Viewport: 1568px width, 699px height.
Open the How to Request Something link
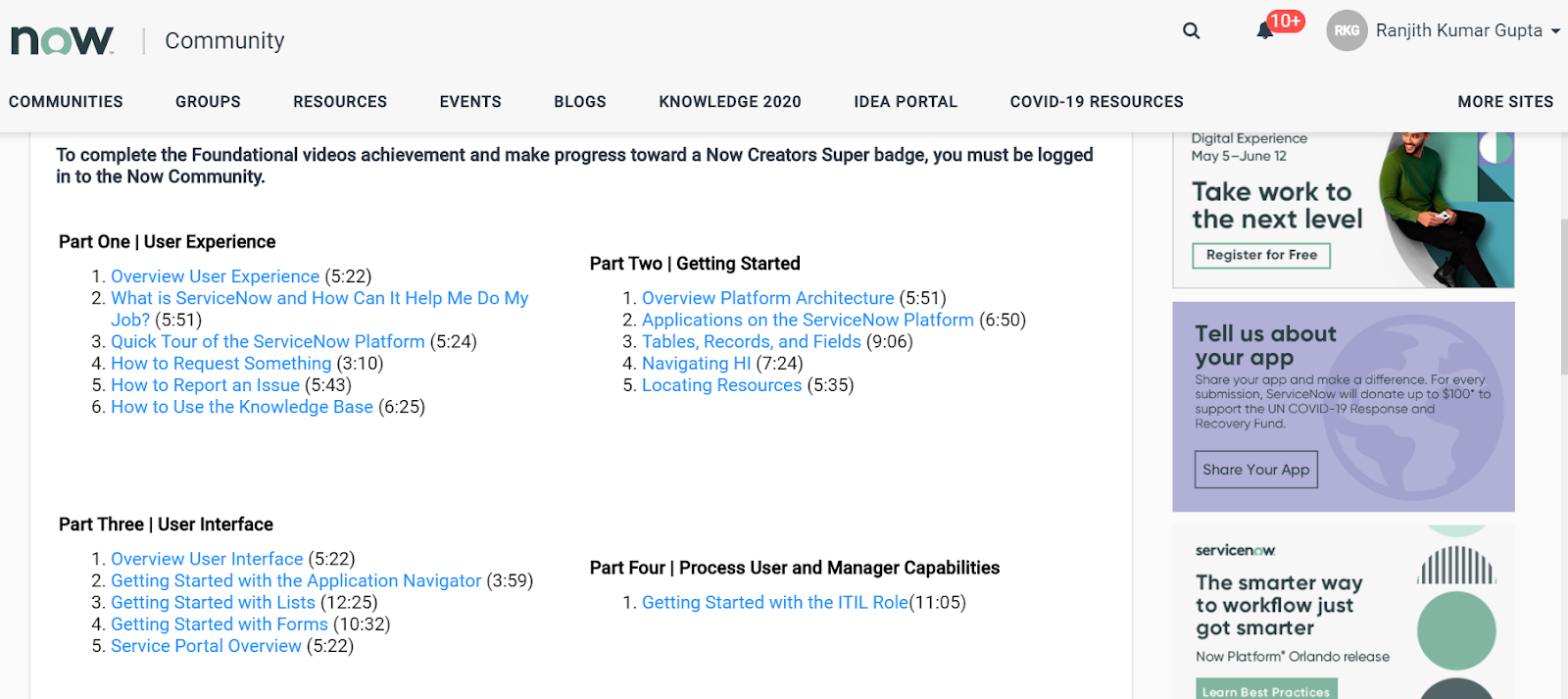pos(220,364)
